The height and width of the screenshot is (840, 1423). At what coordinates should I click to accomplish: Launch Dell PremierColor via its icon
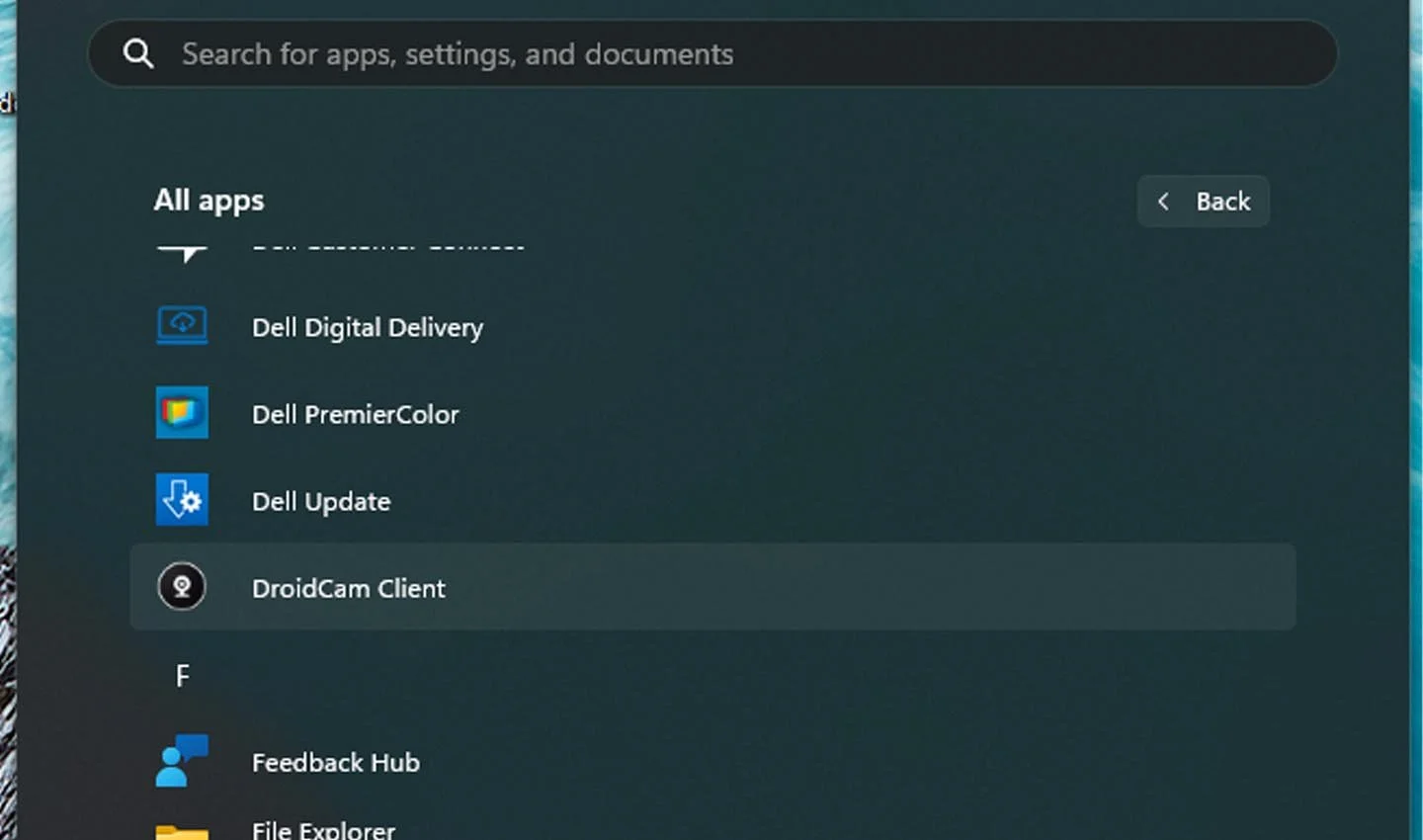pyautogui.click(x=182, y=413)
